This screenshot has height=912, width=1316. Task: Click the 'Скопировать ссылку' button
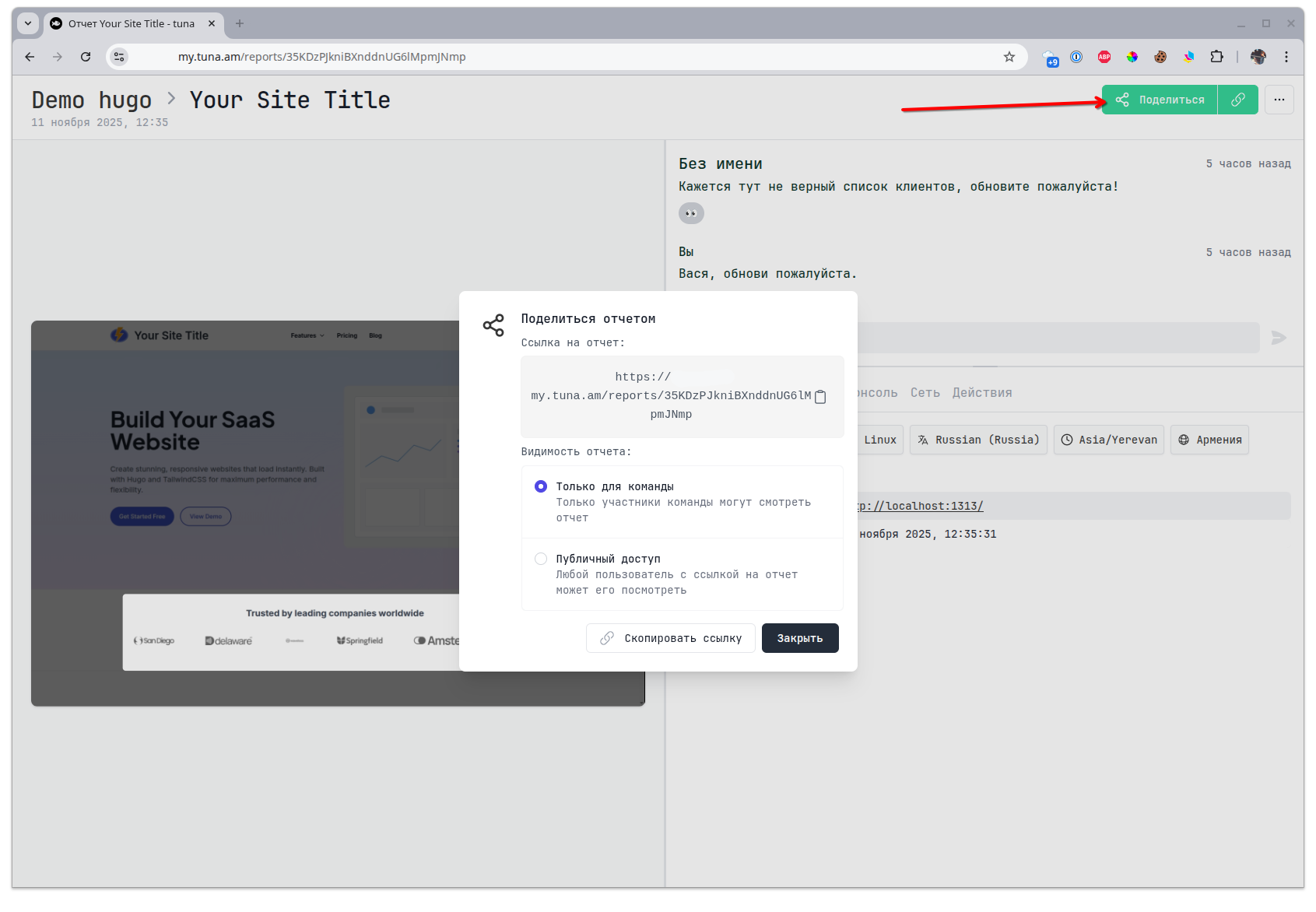(x=670, y=638)
